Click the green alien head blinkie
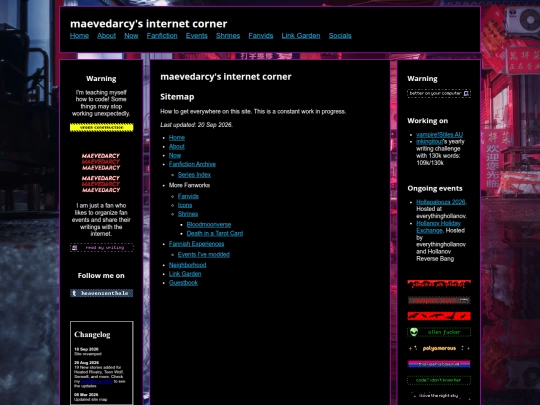 pos(439,332)
